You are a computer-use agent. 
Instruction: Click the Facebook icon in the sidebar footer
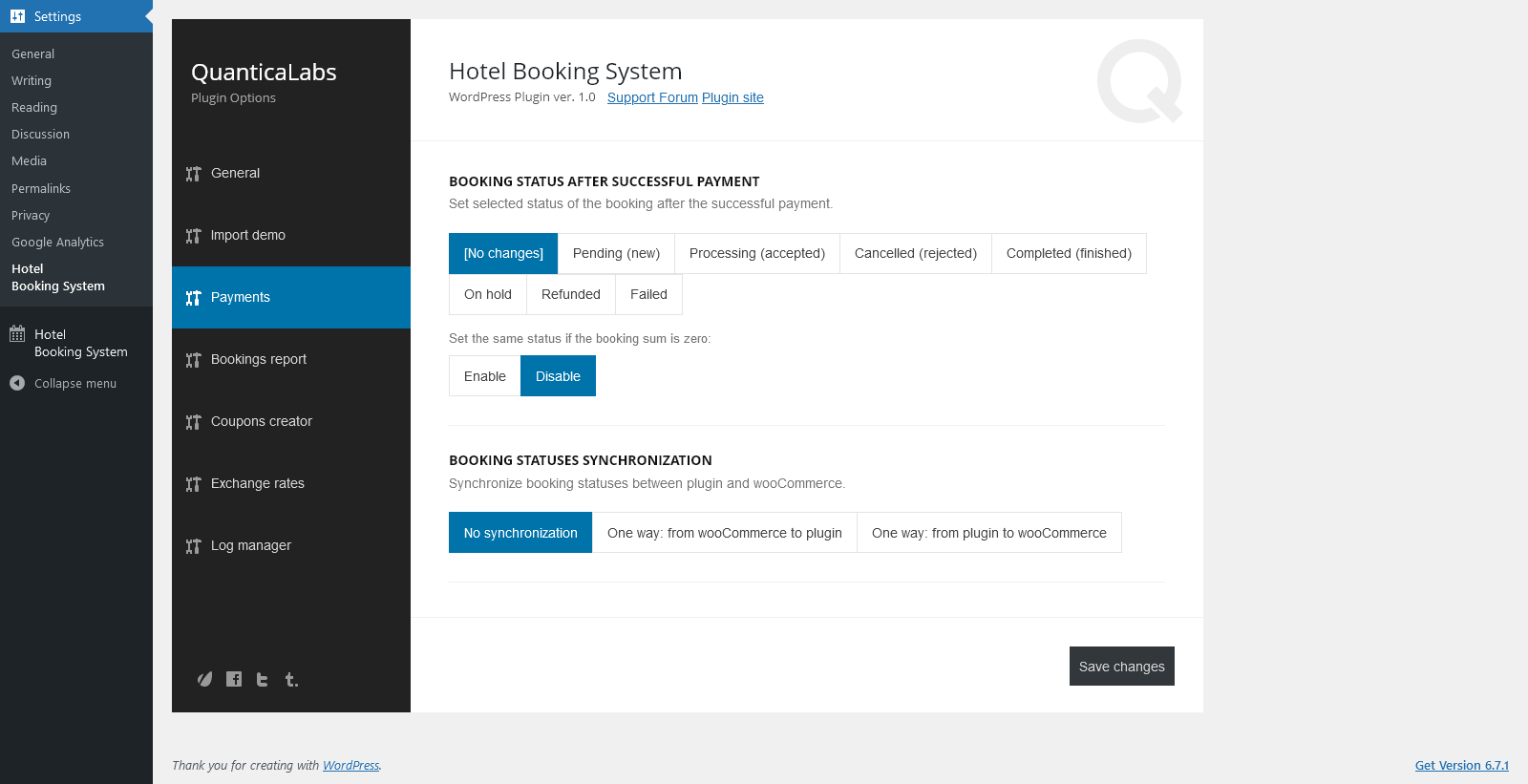(x=234, y=679)
